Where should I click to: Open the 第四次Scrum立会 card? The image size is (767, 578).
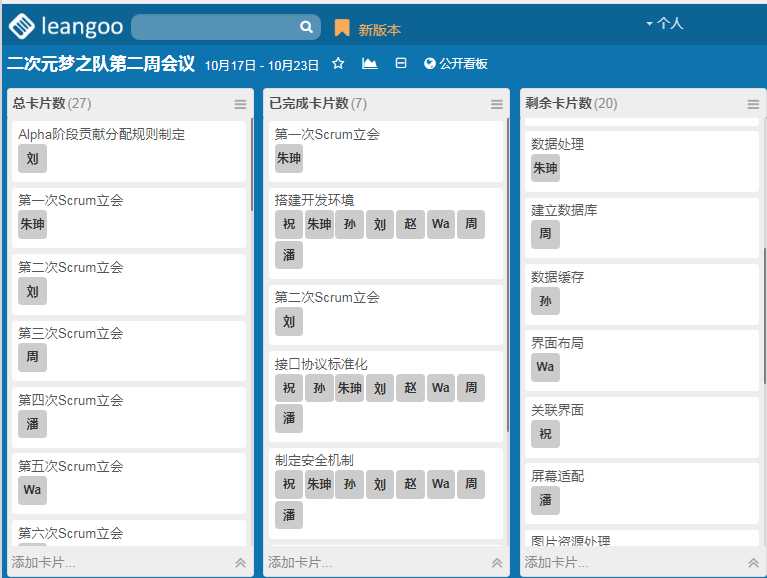tap(129, 418)
